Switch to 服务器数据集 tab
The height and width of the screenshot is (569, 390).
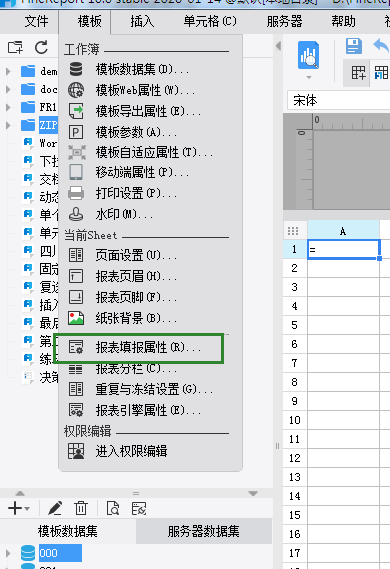tap(204, 531)
